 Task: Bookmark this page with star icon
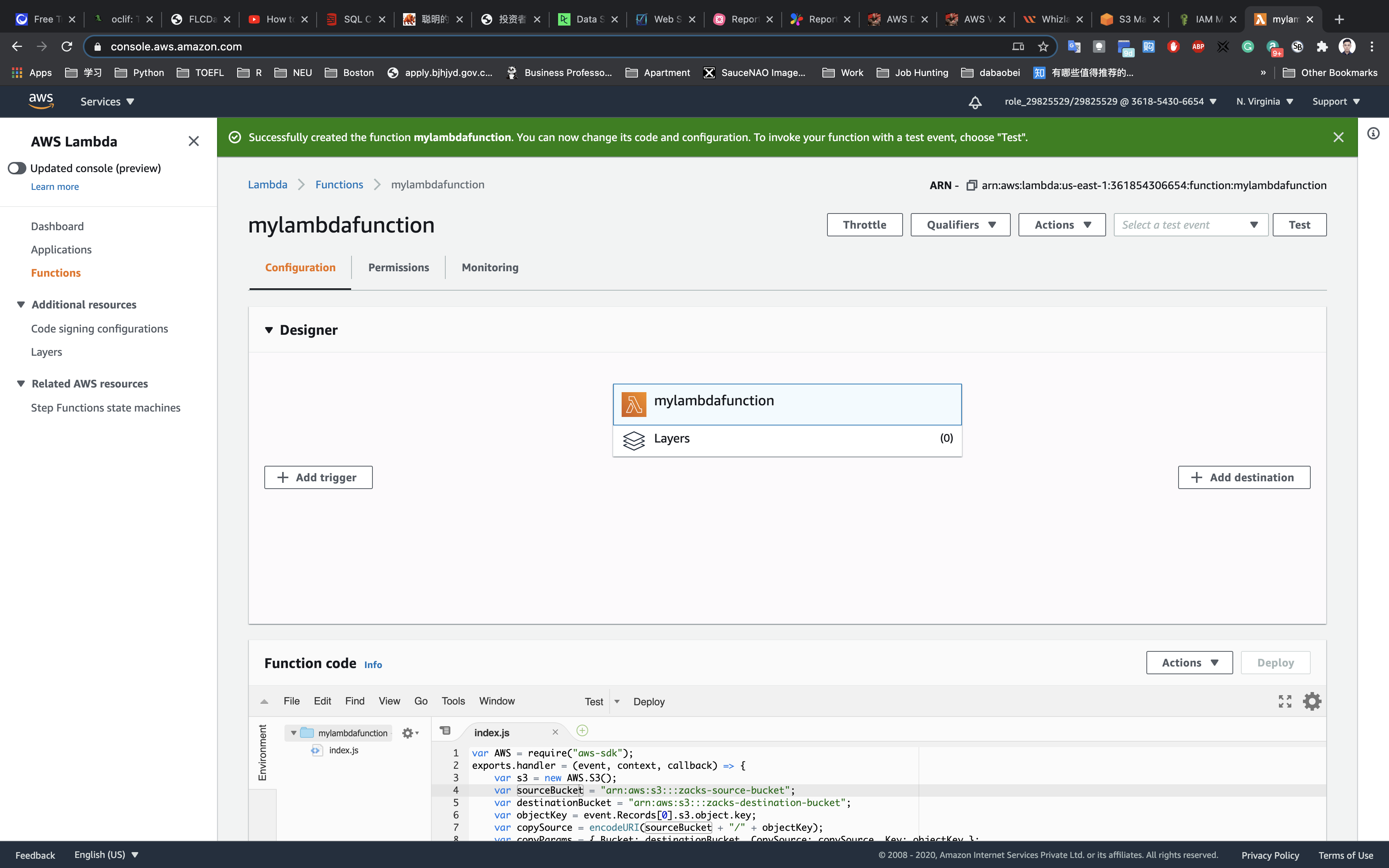1043,46
